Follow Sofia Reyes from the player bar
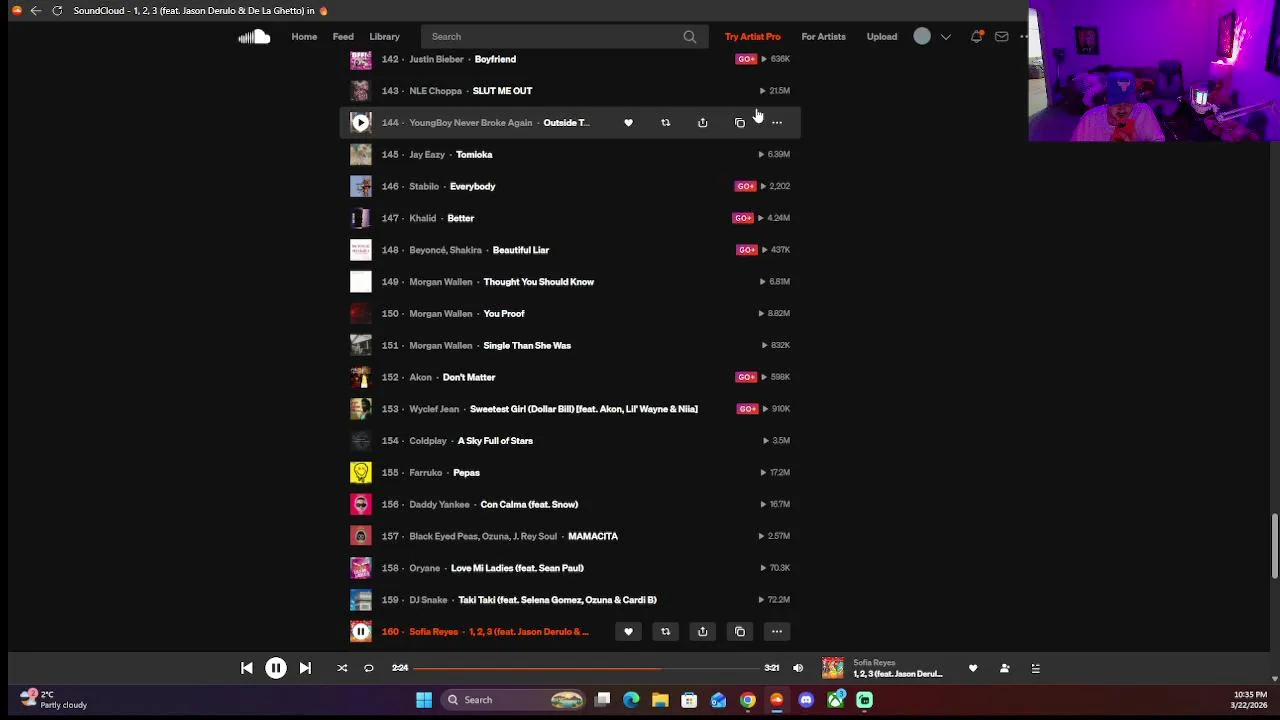This screenshot has width=1280, height=720. (x=1004, y=668)
